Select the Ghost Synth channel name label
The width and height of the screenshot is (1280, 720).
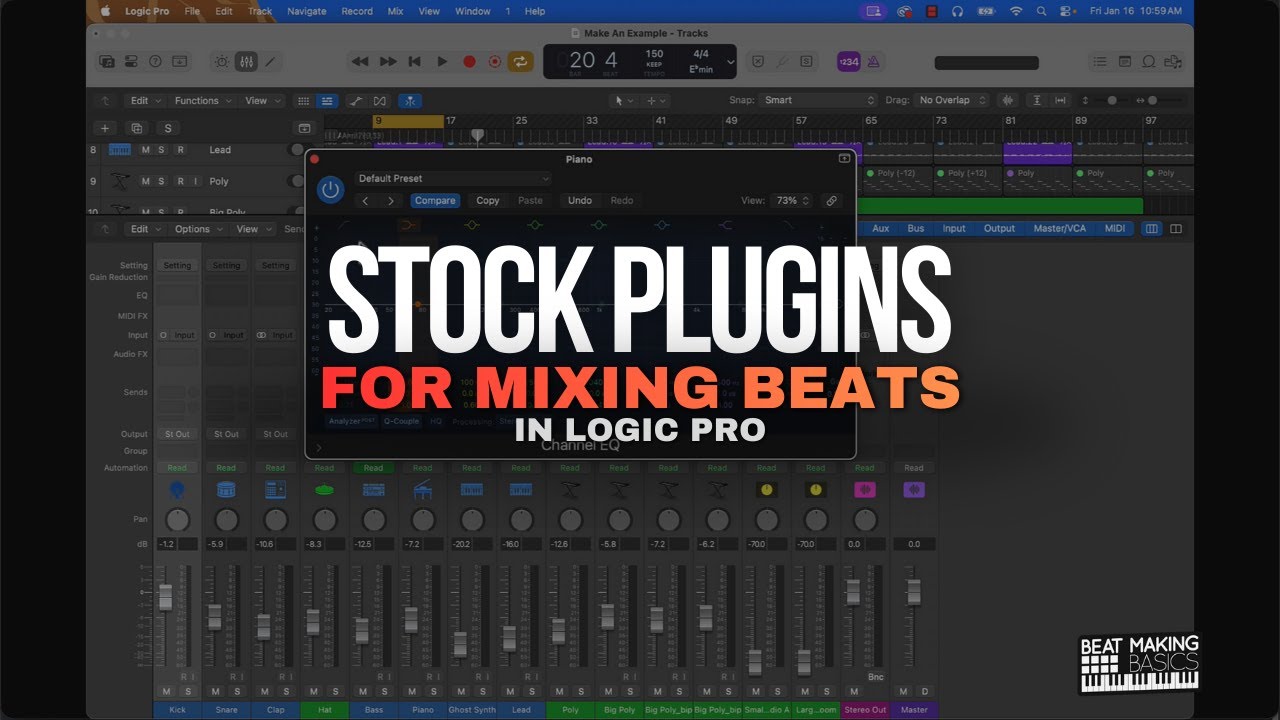point(472,710)
